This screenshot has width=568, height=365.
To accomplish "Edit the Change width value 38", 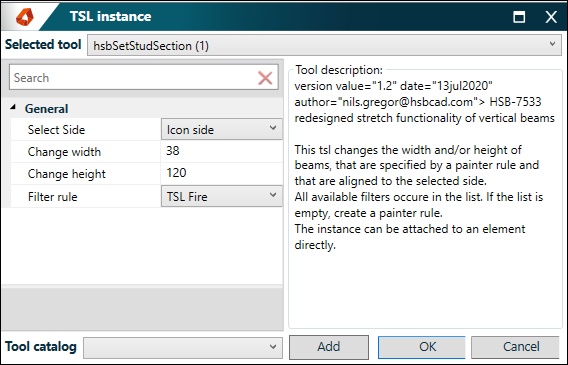I will coord(221,151).
